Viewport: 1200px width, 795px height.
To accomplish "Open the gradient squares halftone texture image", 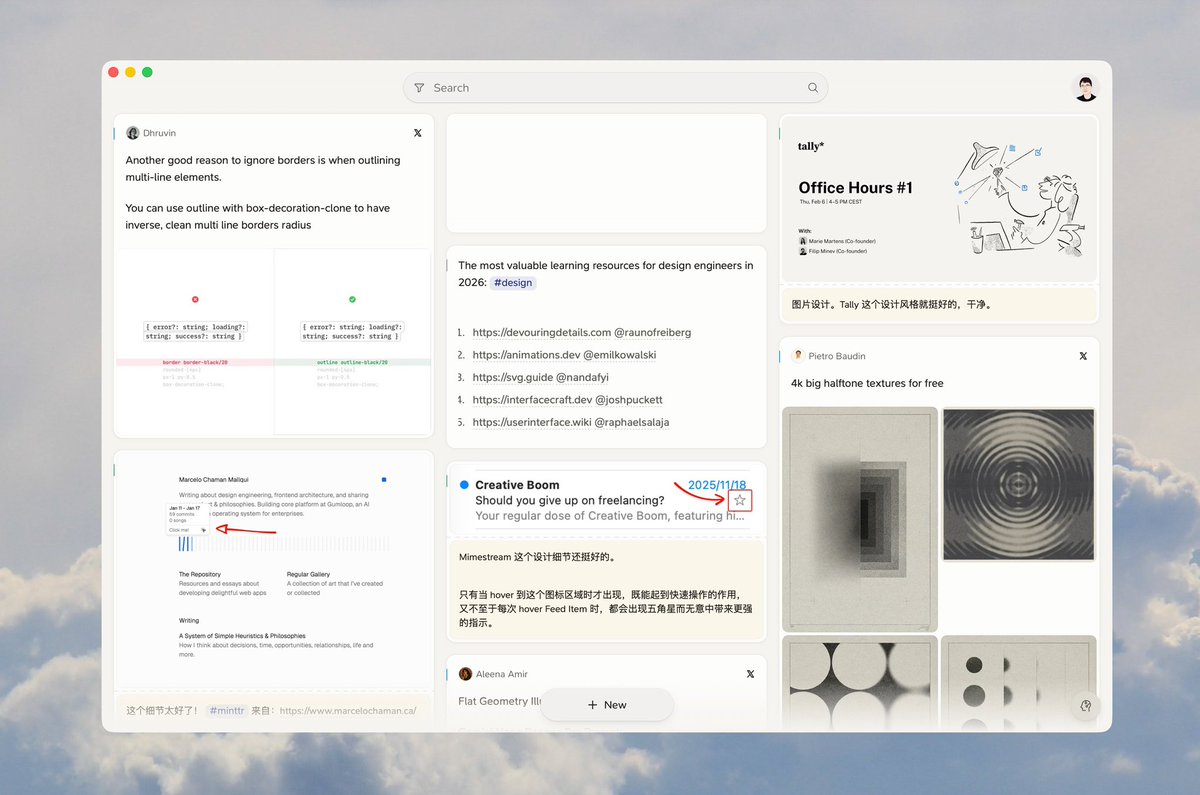I will pyautogui.click(x=860, y=518).
